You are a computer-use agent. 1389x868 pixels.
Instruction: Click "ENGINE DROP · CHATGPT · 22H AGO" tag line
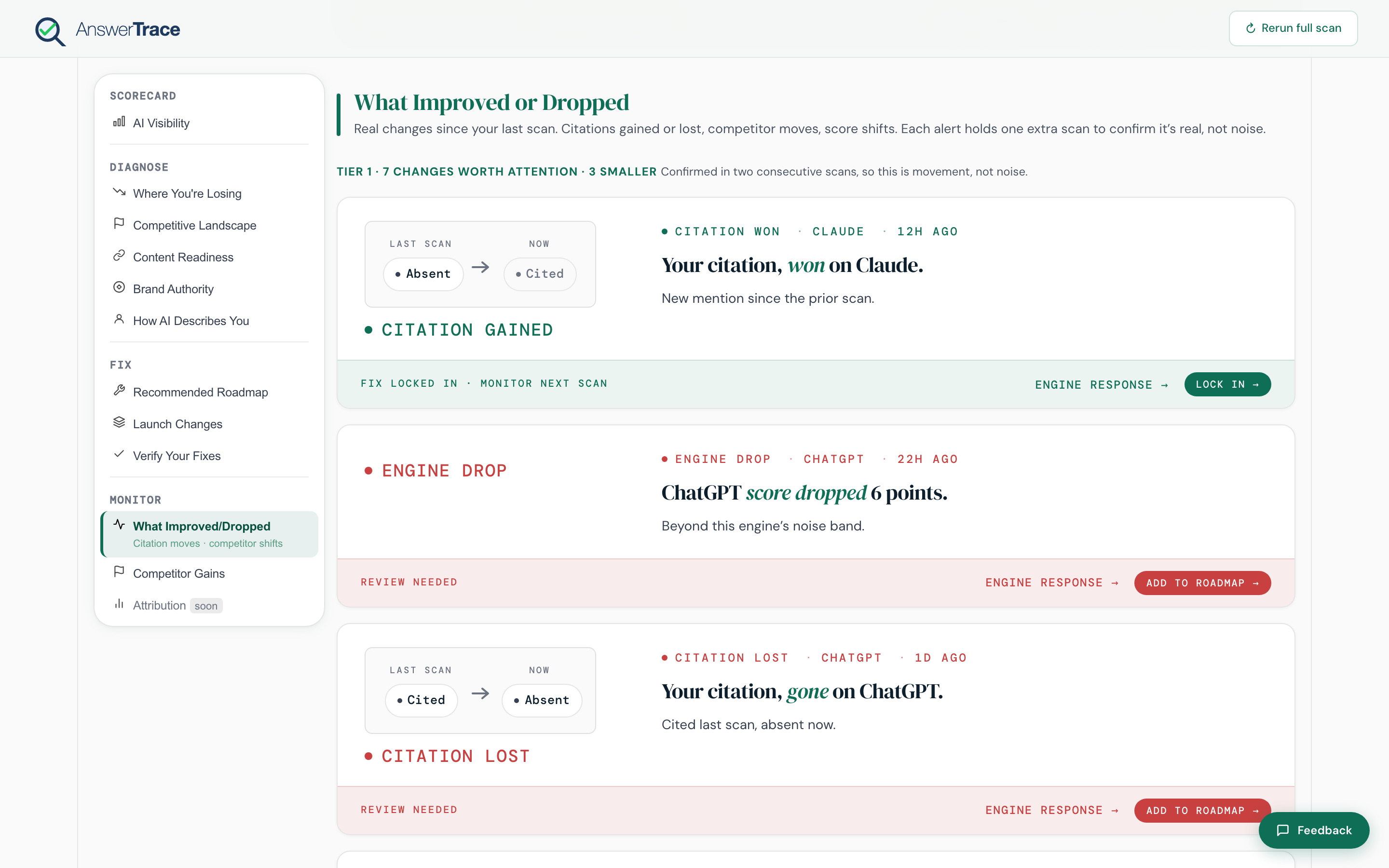pos(810,459)
